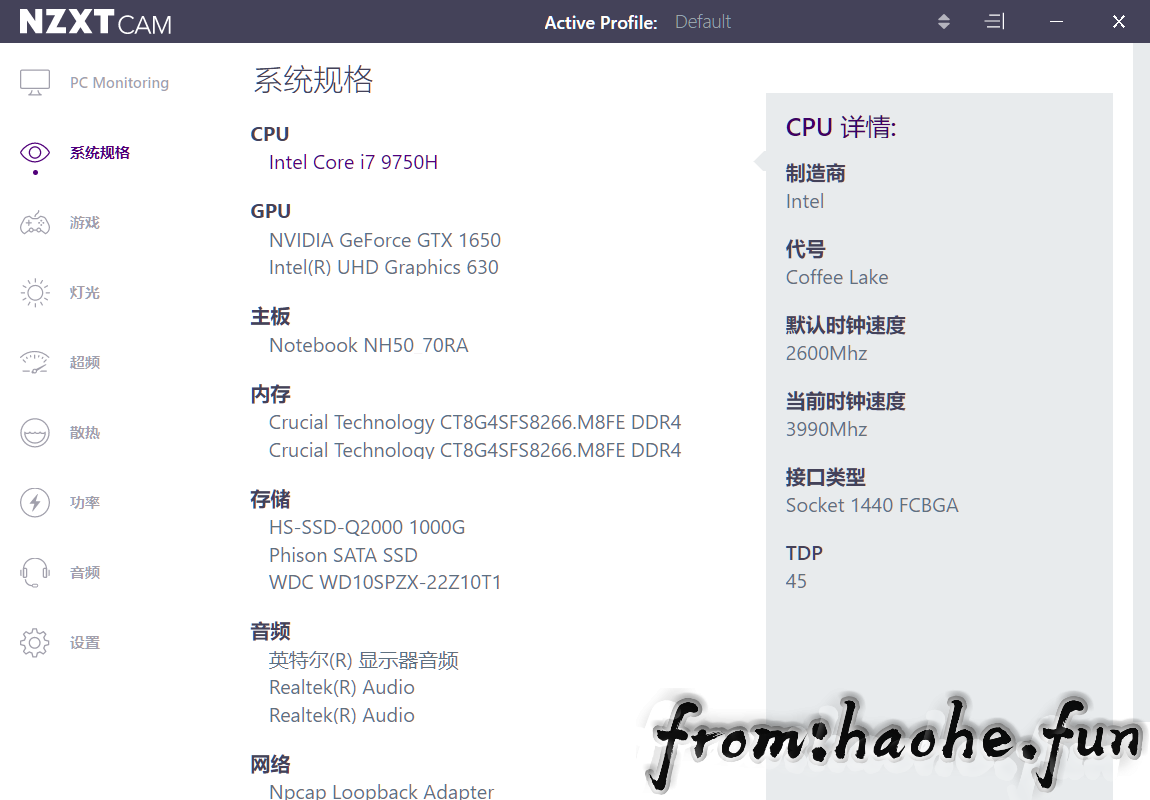The height and width of the screenshot is (800, 1150).
Task: Select Intel(R) UHD Graphics 630 entry
Action: [383, 268]
